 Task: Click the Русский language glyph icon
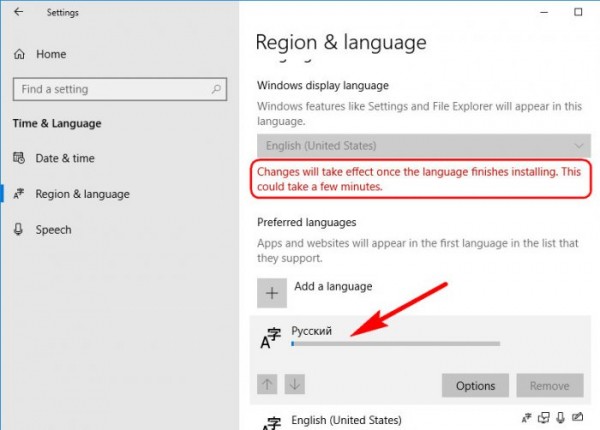click(271, 339)
